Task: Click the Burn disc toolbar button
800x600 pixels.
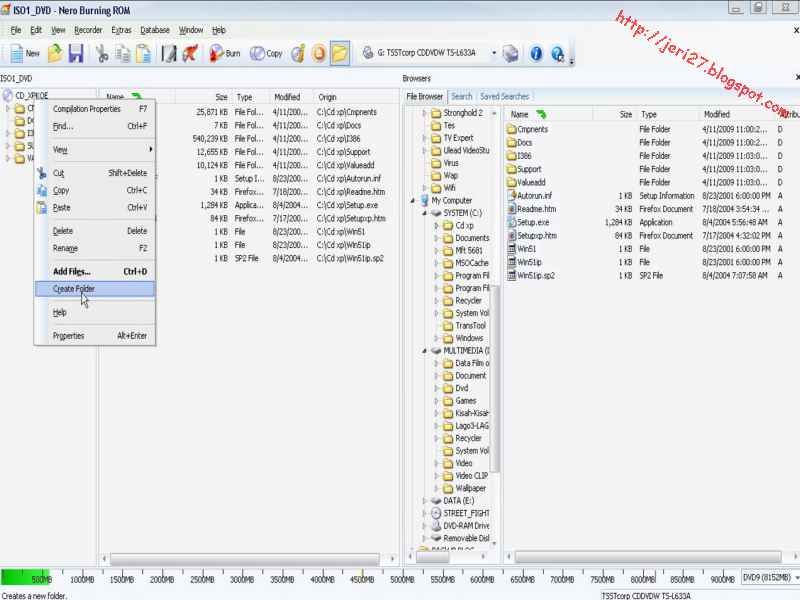Action: pos(224,53)
